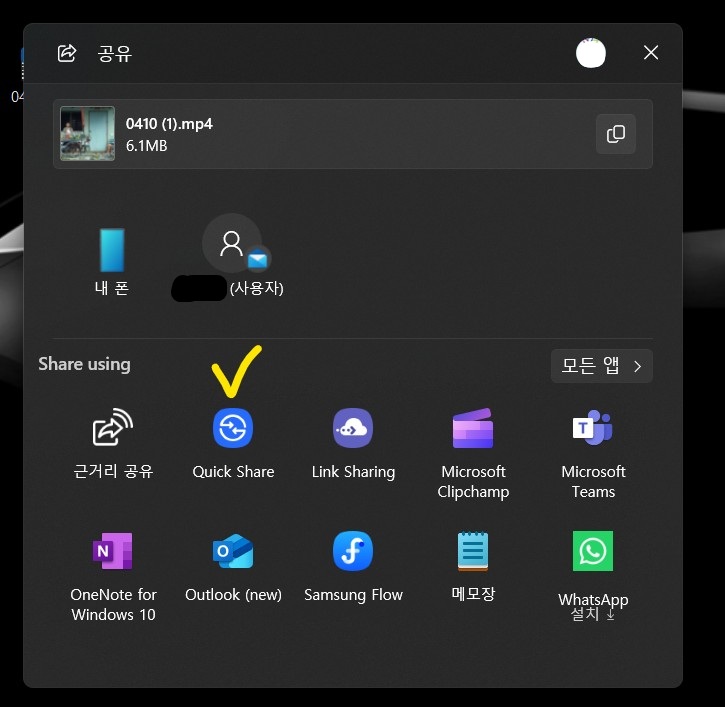Open Nearby sharing (근거리 공유)
This screenshot has width=725, height=707.
pos(113,444)
